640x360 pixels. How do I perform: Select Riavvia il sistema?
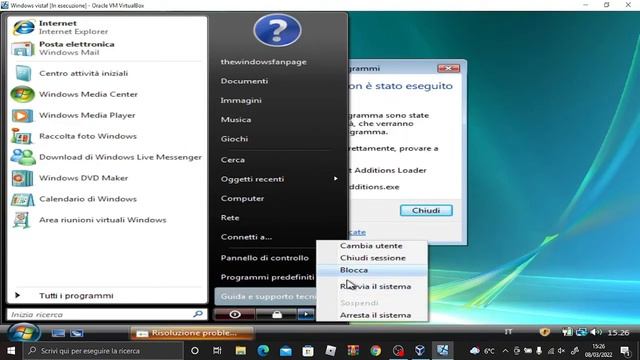(372, 287)
